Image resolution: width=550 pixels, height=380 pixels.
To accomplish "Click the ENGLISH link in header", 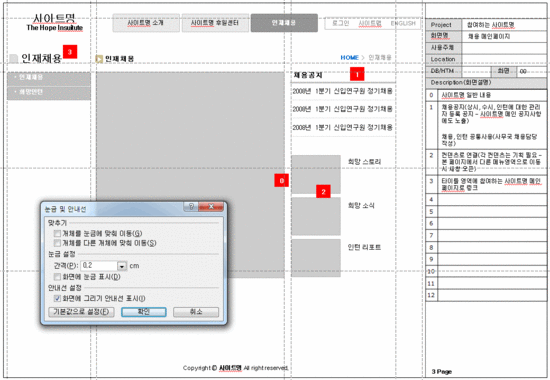I will [403, 23].
